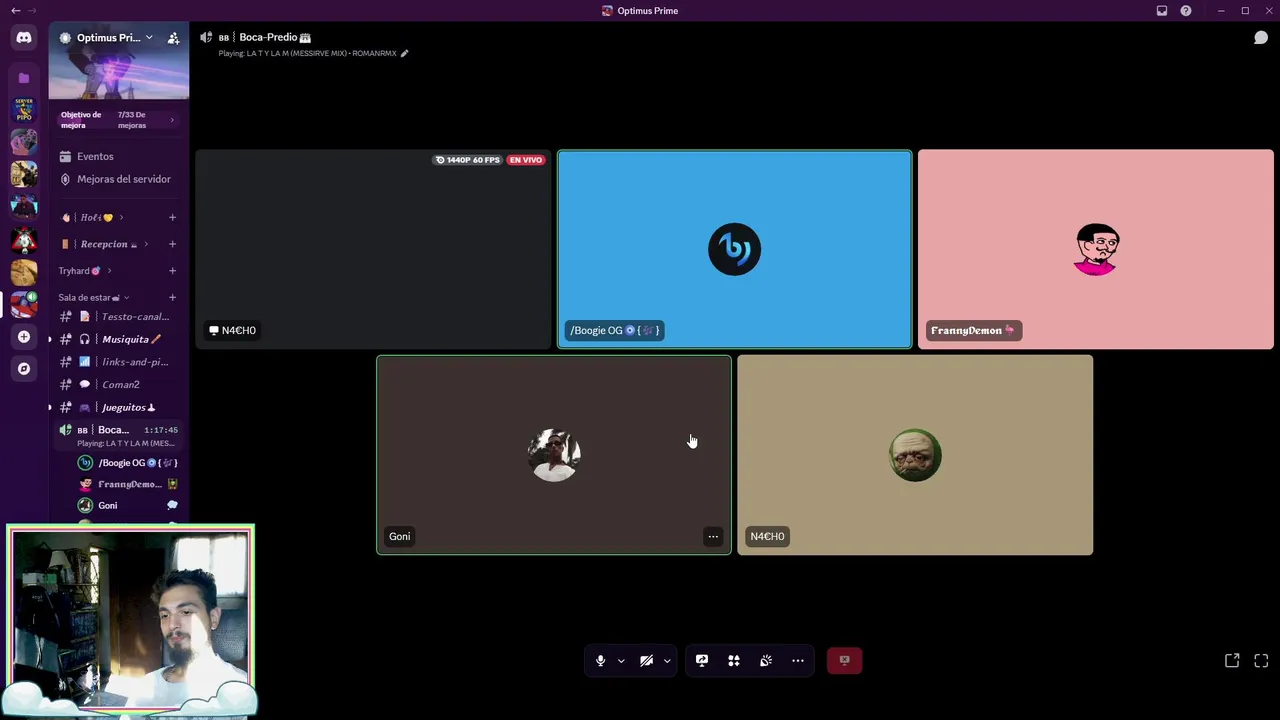Open Discord home direct messages
1280x720 pixels.
24,38
